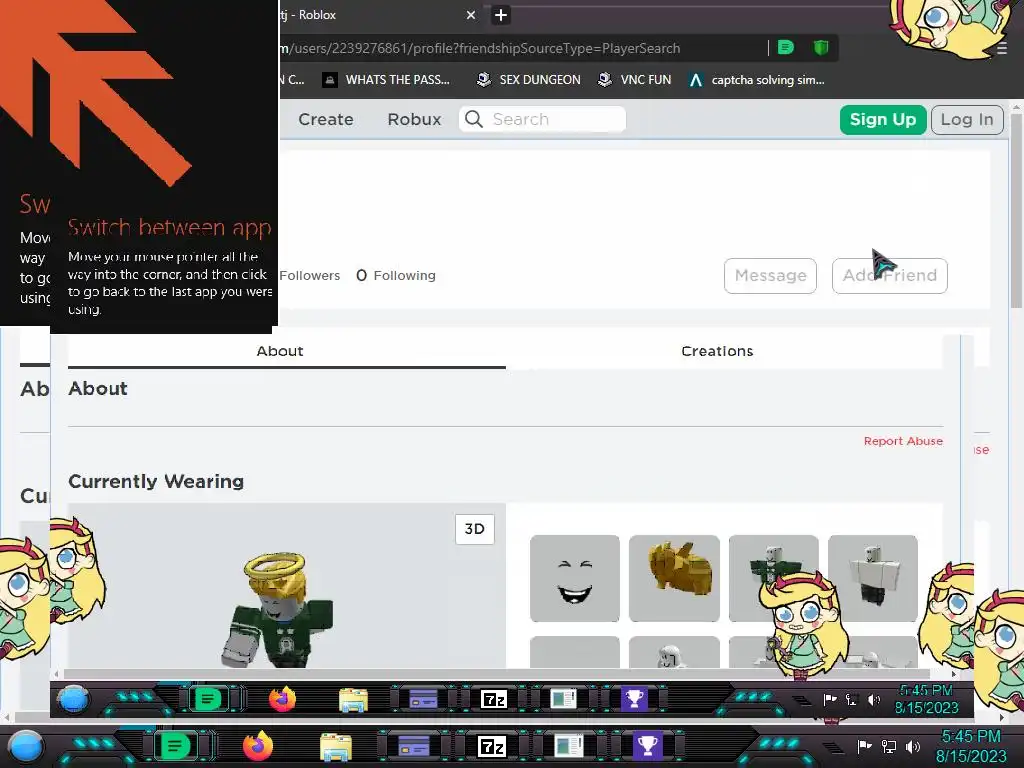
Task: Click the 5:45 PM clock on outer taskbar
Action: pos(970,746)
